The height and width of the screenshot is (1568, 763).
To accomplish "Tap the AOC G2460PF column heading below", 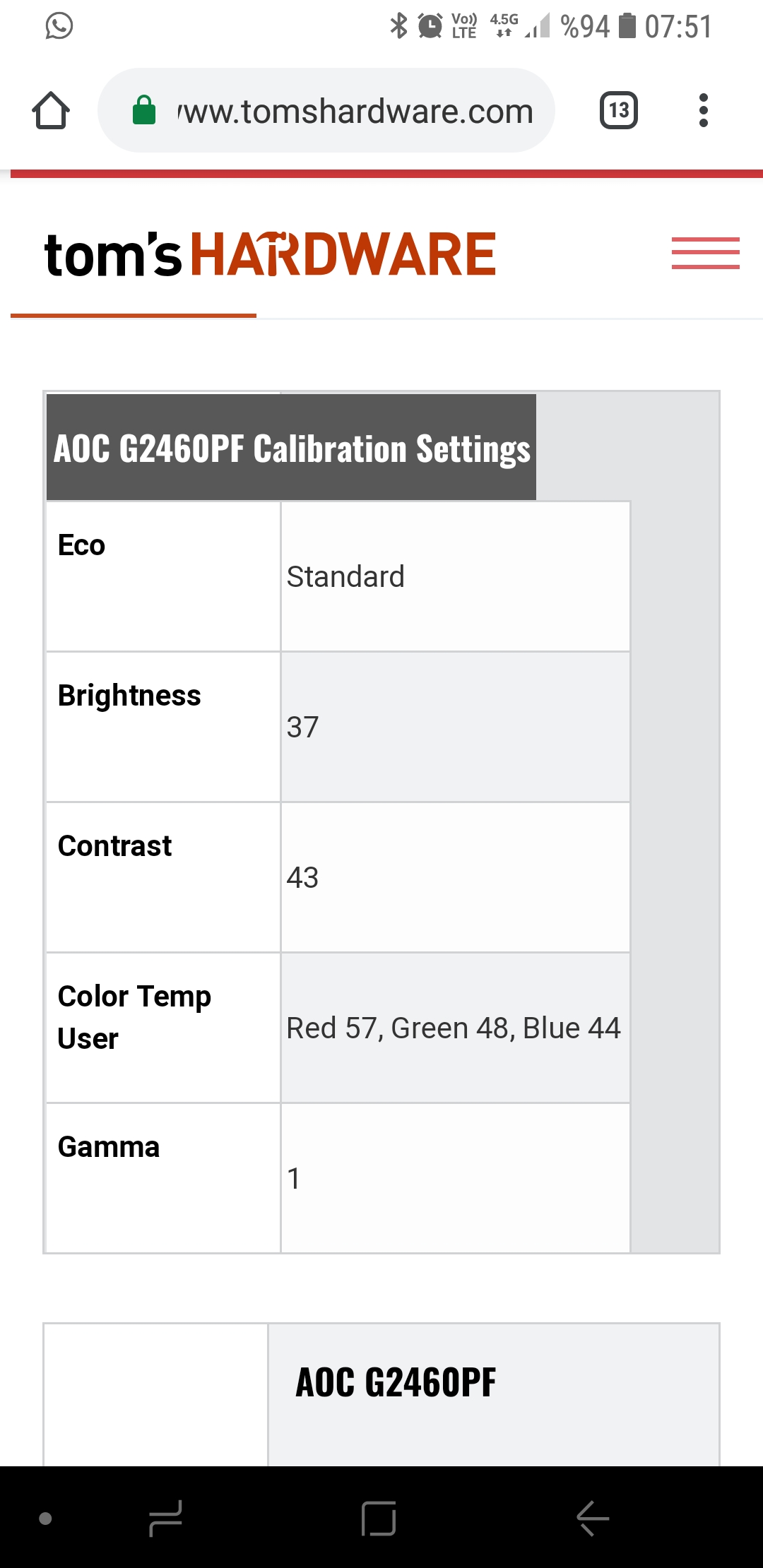I will coord(396,1382).
